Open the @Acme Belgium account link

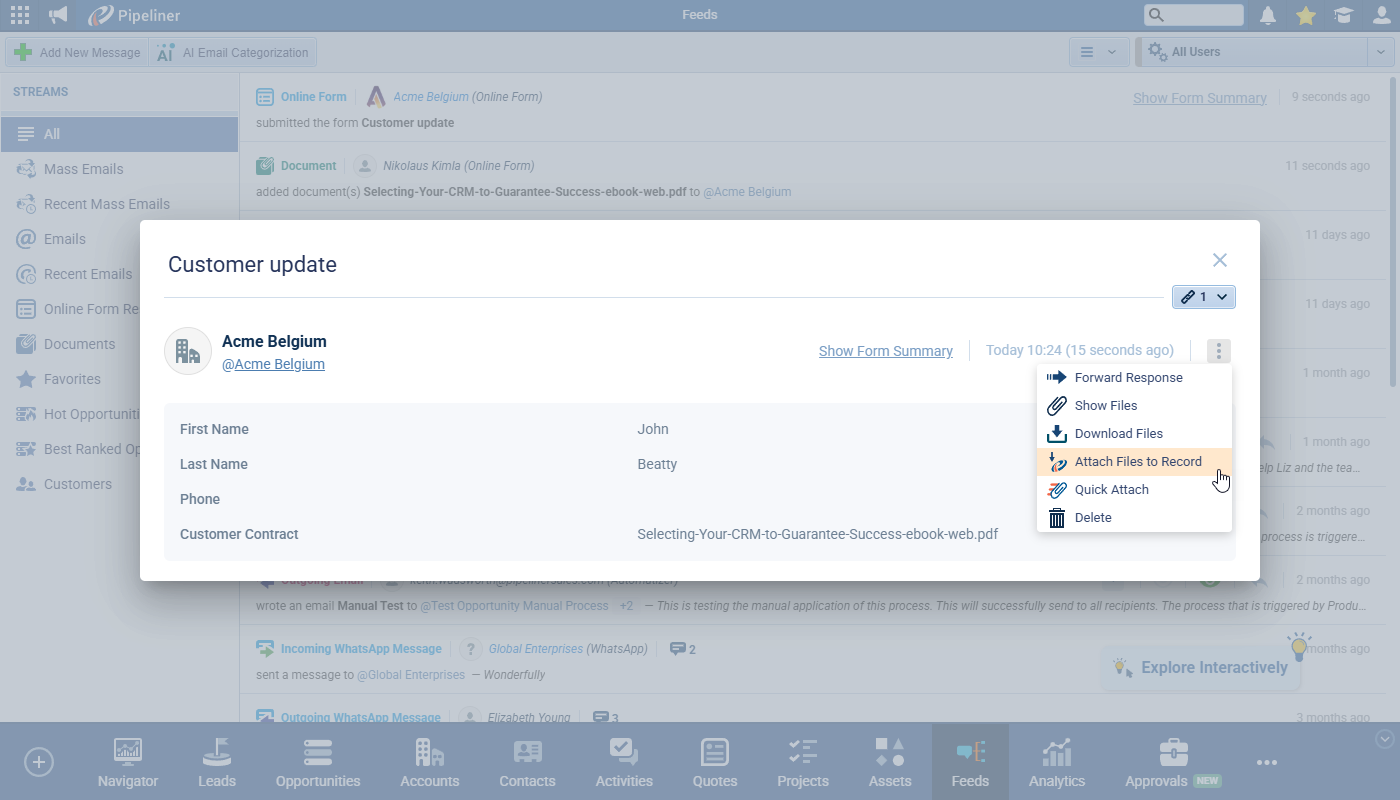pos(273,364)
